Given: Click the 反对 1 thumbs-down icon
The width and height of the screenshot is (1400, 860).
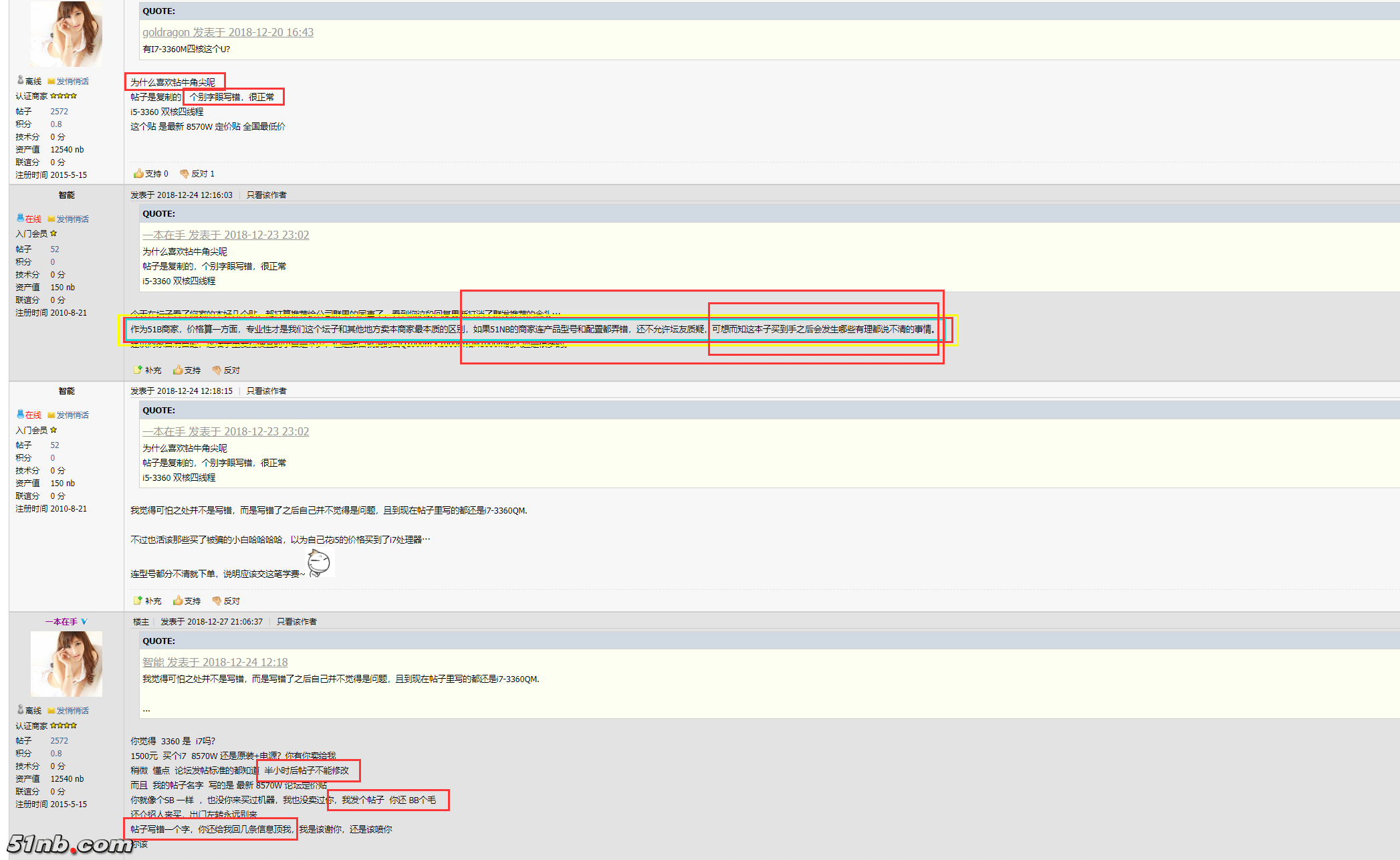Looking at the screenshot, I should [185, 174].
